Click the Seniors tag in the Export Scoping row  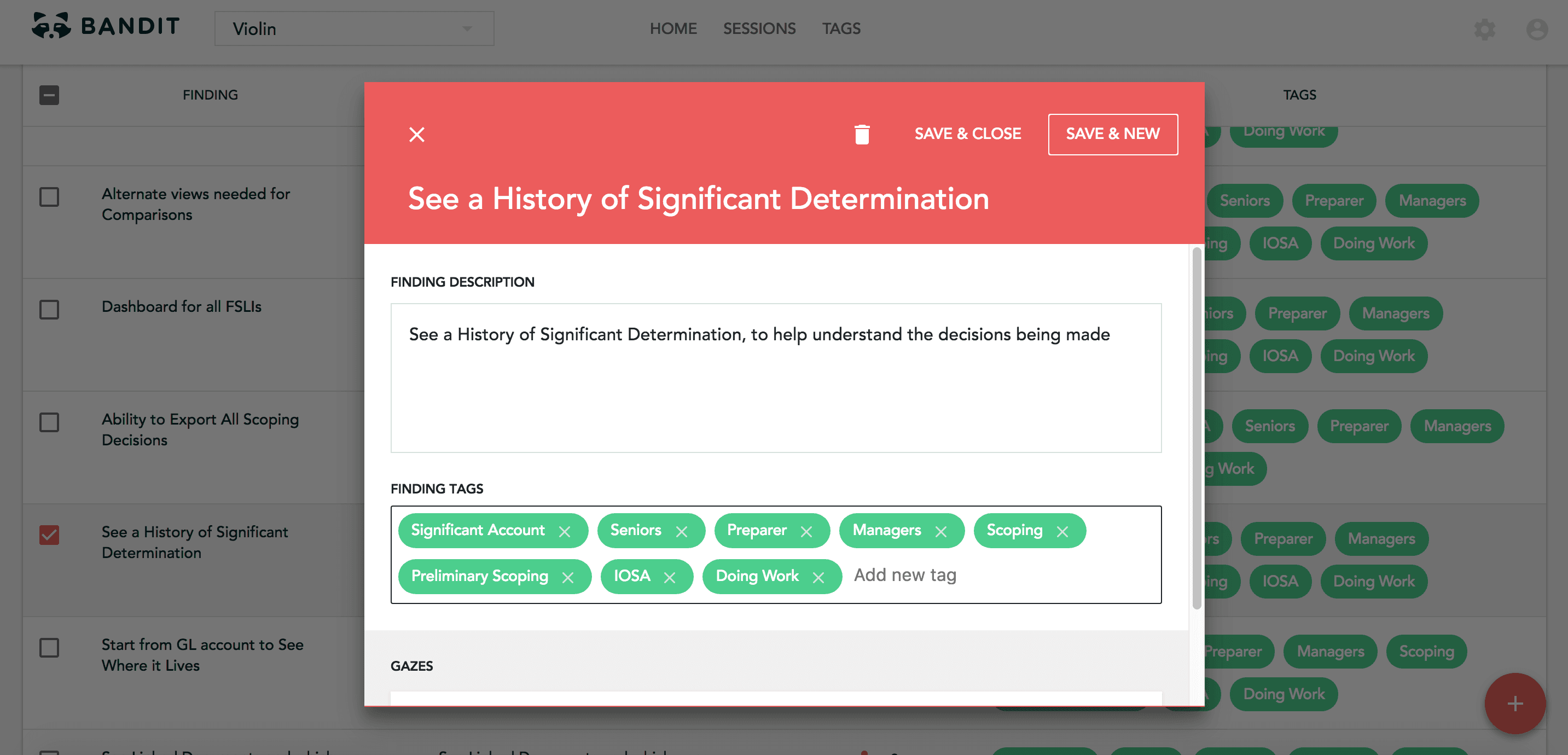[x=1270, y=426]
